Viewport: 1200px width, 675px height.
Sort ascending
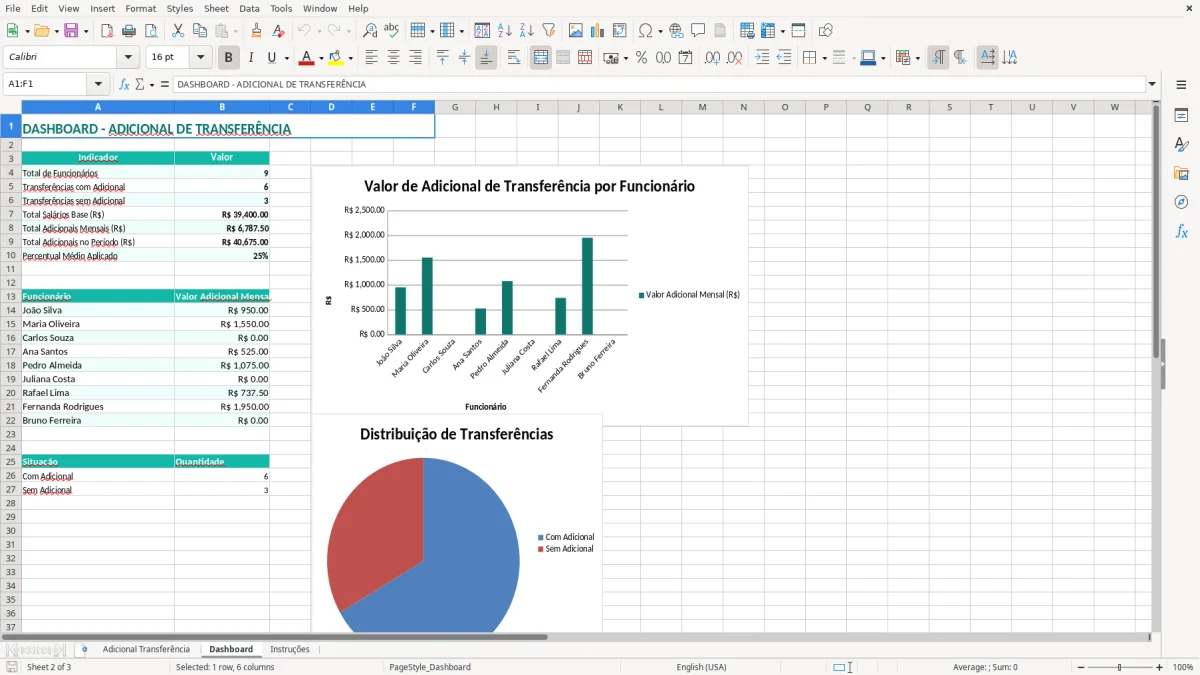(x=505, y=31)
